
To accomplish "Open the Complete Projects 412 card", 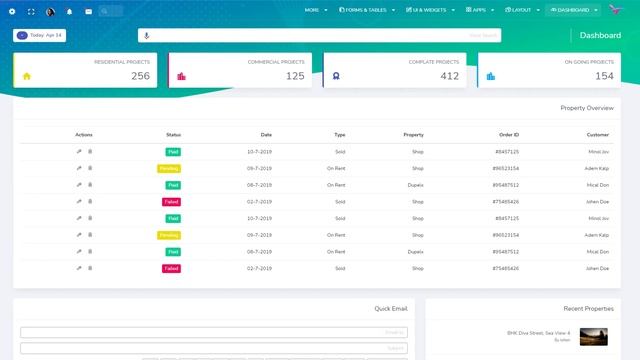I will [x=394, y=70].
